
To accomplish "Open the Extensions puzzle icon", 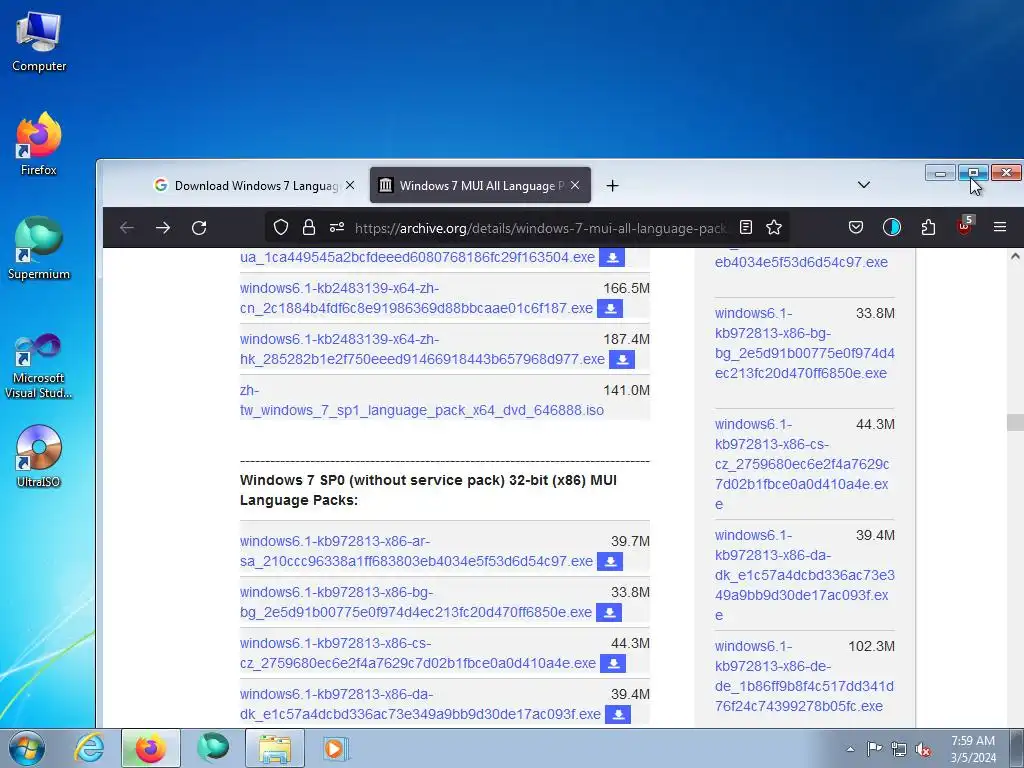I will [x=928, y=227].
